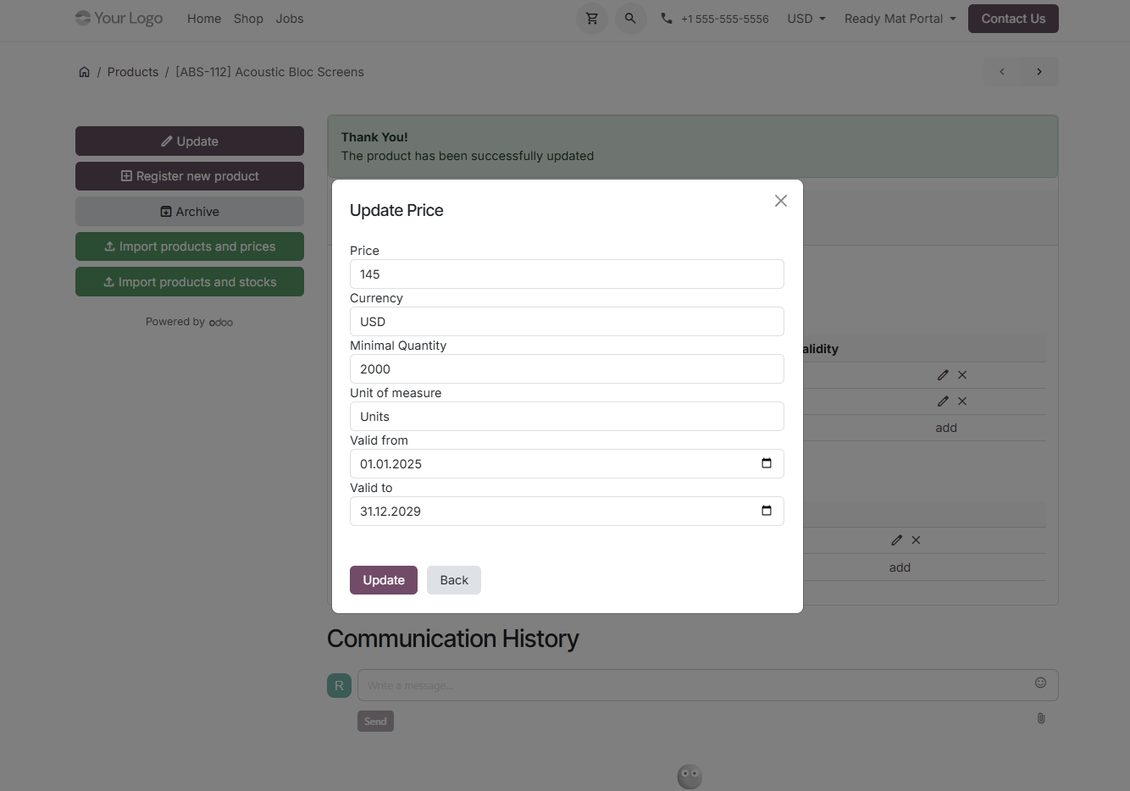The height and width of the screenshot is (791, 1130).
Task: Open the Home menu item
Action: (x=204, y=19)
